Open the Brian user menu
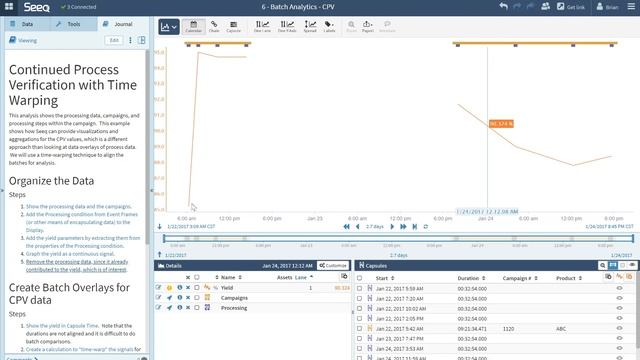640x360 pixels. point(607,7)
